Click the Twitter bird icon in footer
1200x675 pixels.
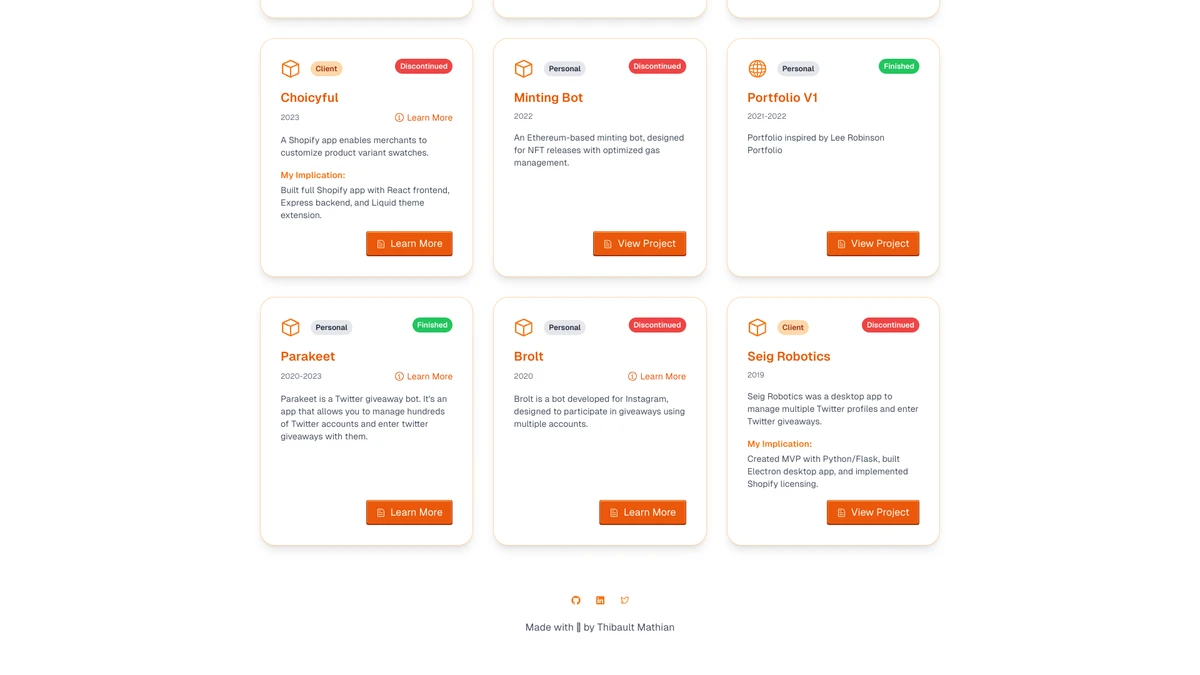click(625, 601)
